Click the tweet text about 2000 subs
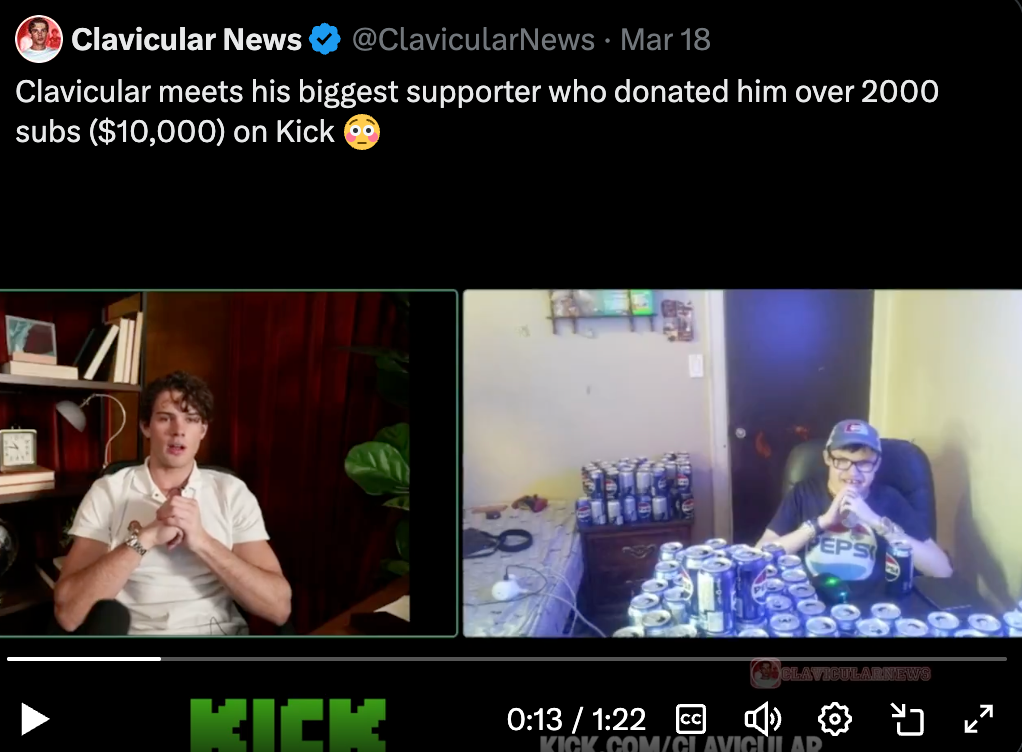The width and height of the screenshot is (1022, 752). coord(477,111)
